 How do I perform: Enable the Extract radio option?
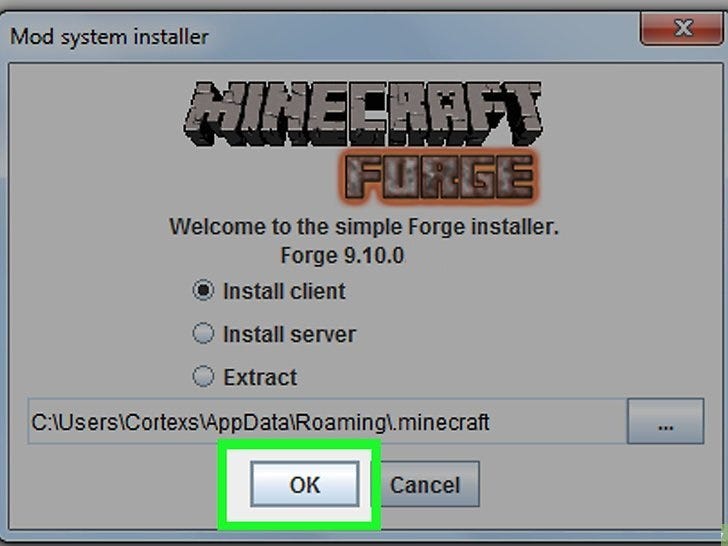point(203,376)
